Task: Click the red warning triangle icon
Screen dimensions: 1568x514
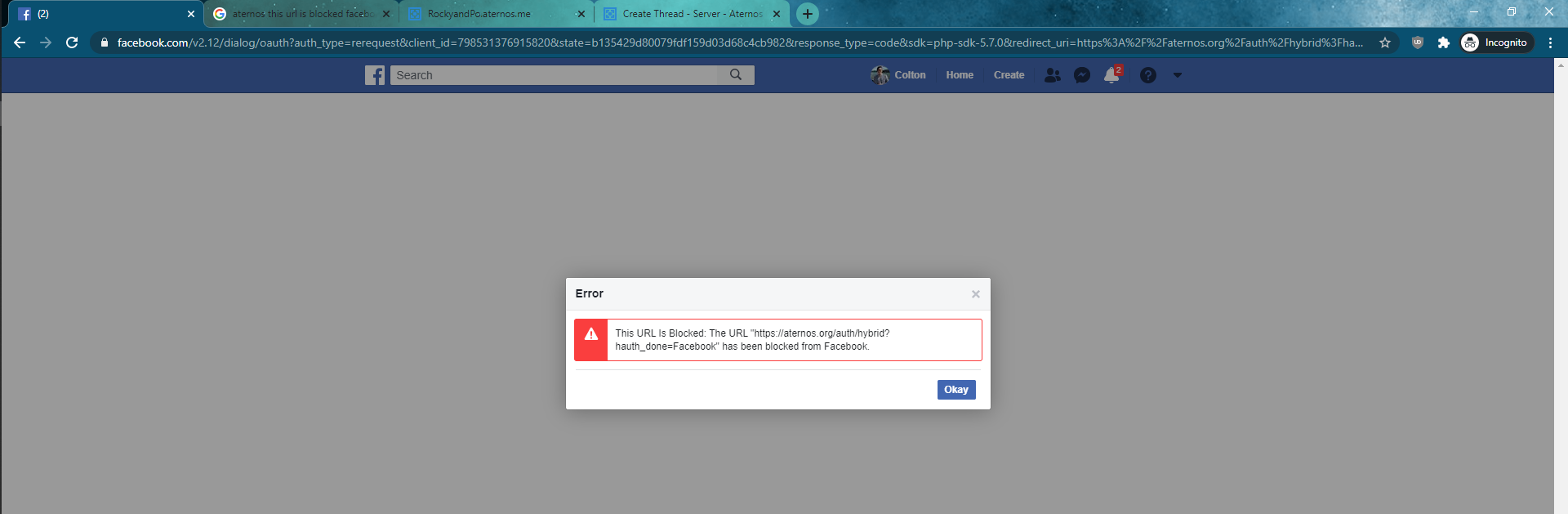Action: tap(591, 334)
